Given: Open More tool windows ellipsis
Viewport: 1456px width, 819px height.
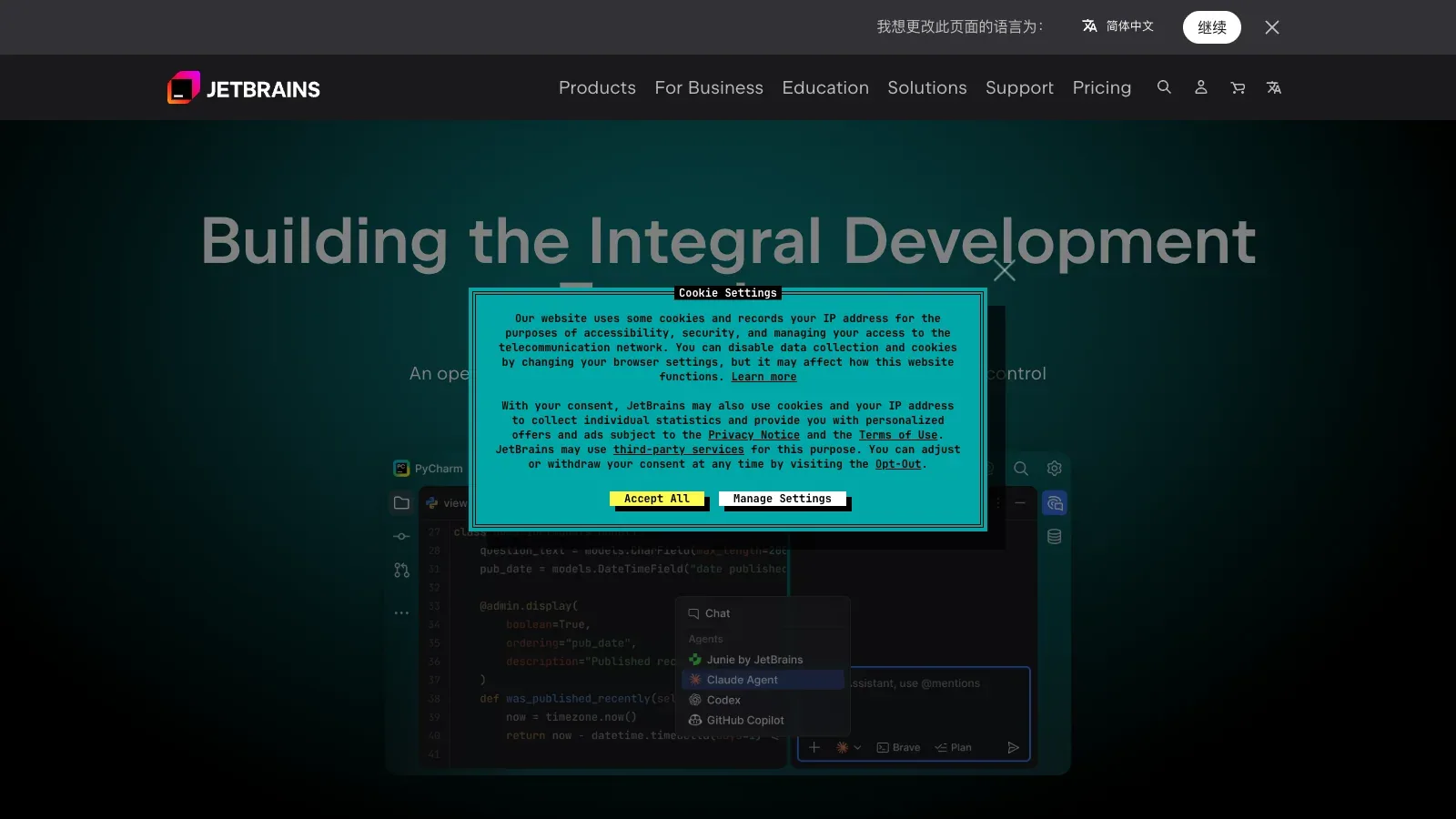Looking at the screenshot, I should click(x=401, y=613).
